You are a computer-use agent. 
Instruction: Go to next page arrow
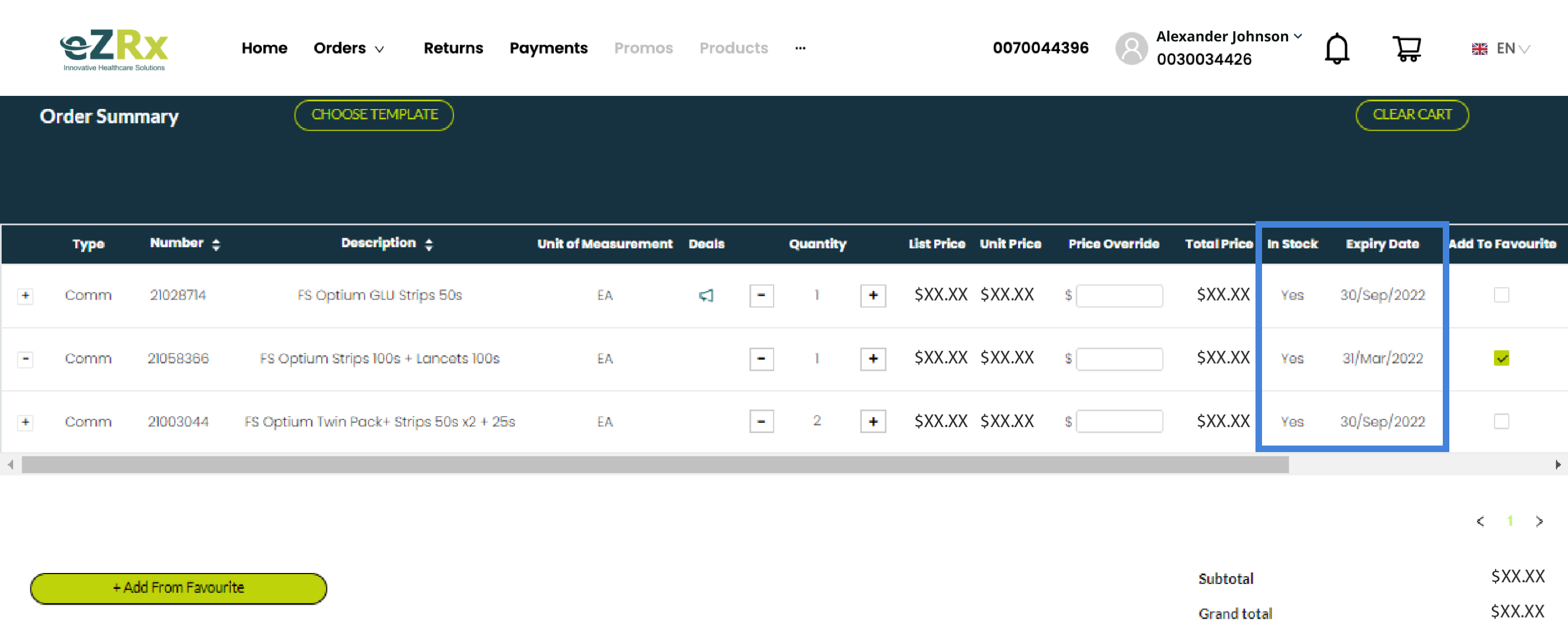pyautogui.click(x=1539, y=521)
